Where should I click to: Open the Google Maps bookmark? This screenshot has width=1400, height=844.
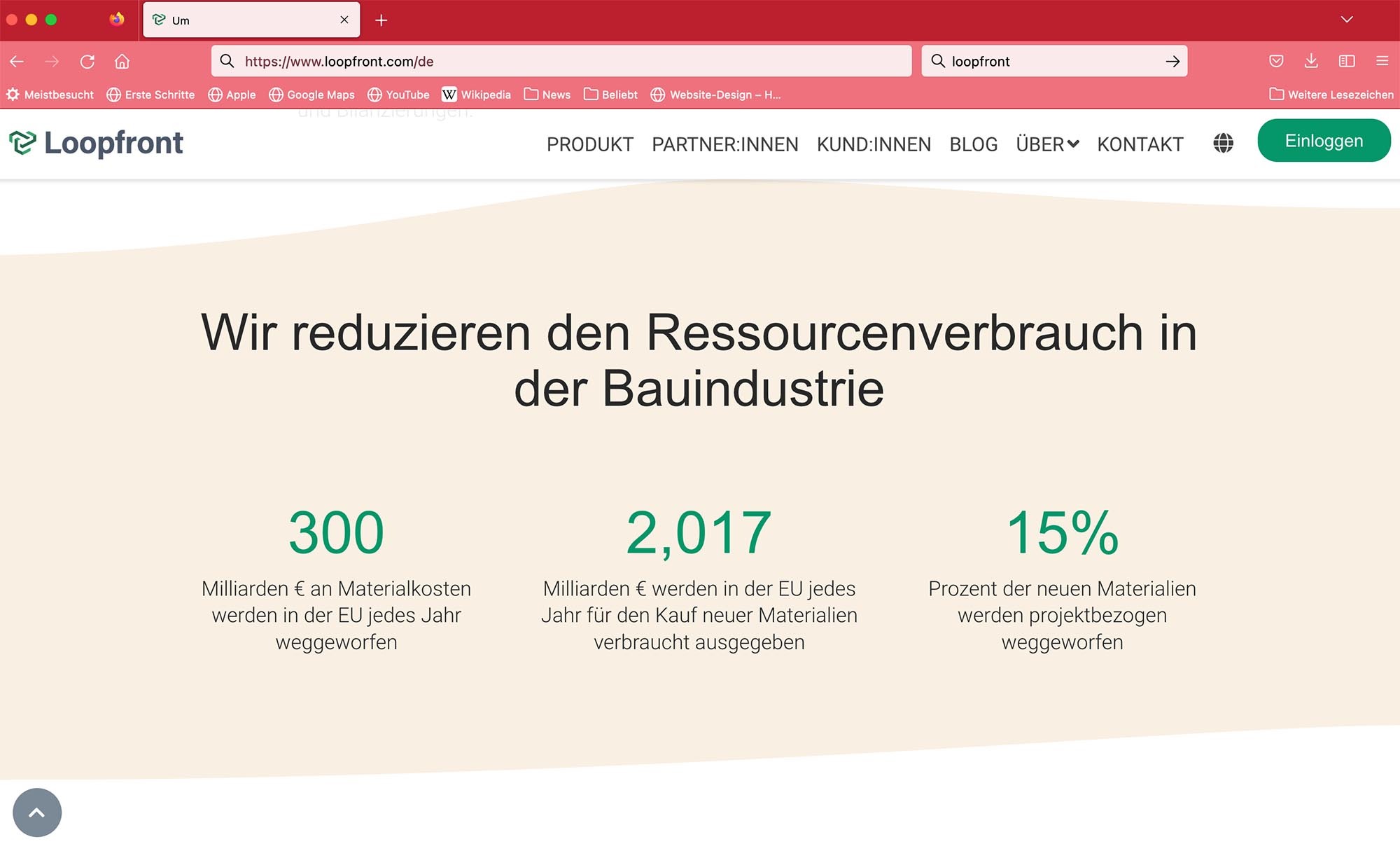(x=311, y=95)
